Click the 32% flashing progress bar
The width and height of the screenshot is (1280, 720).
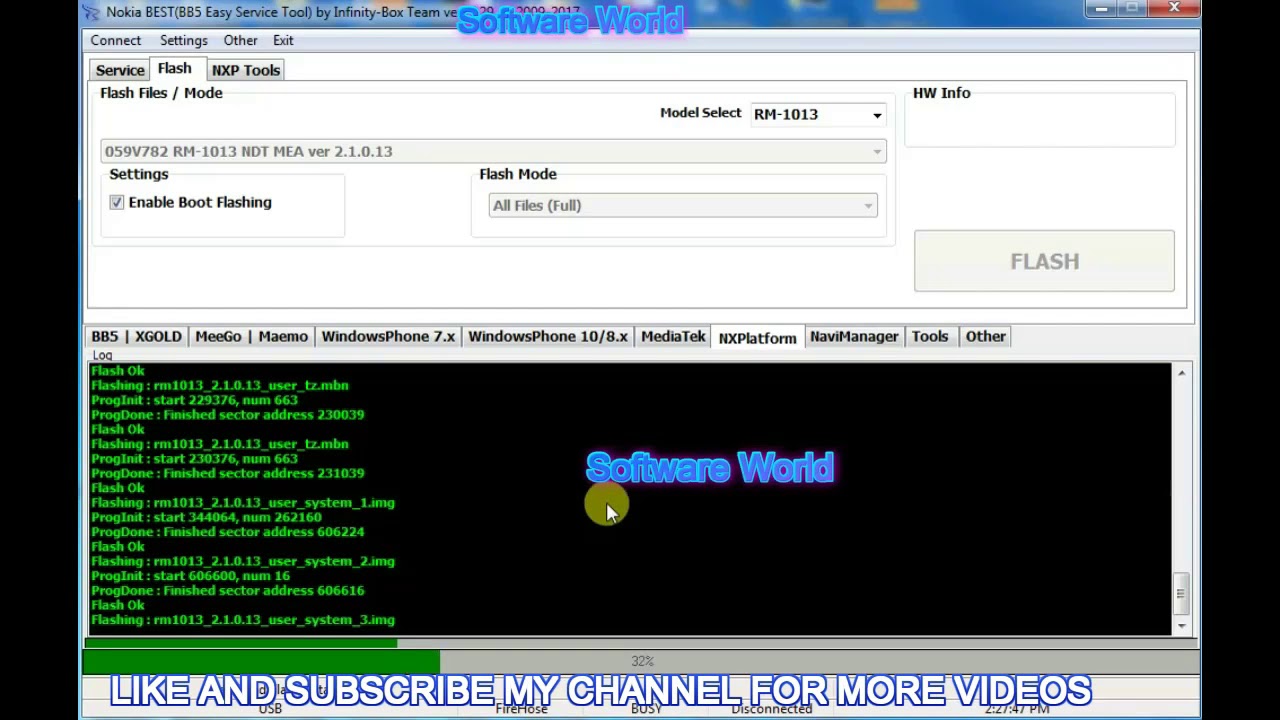point(641,661)
